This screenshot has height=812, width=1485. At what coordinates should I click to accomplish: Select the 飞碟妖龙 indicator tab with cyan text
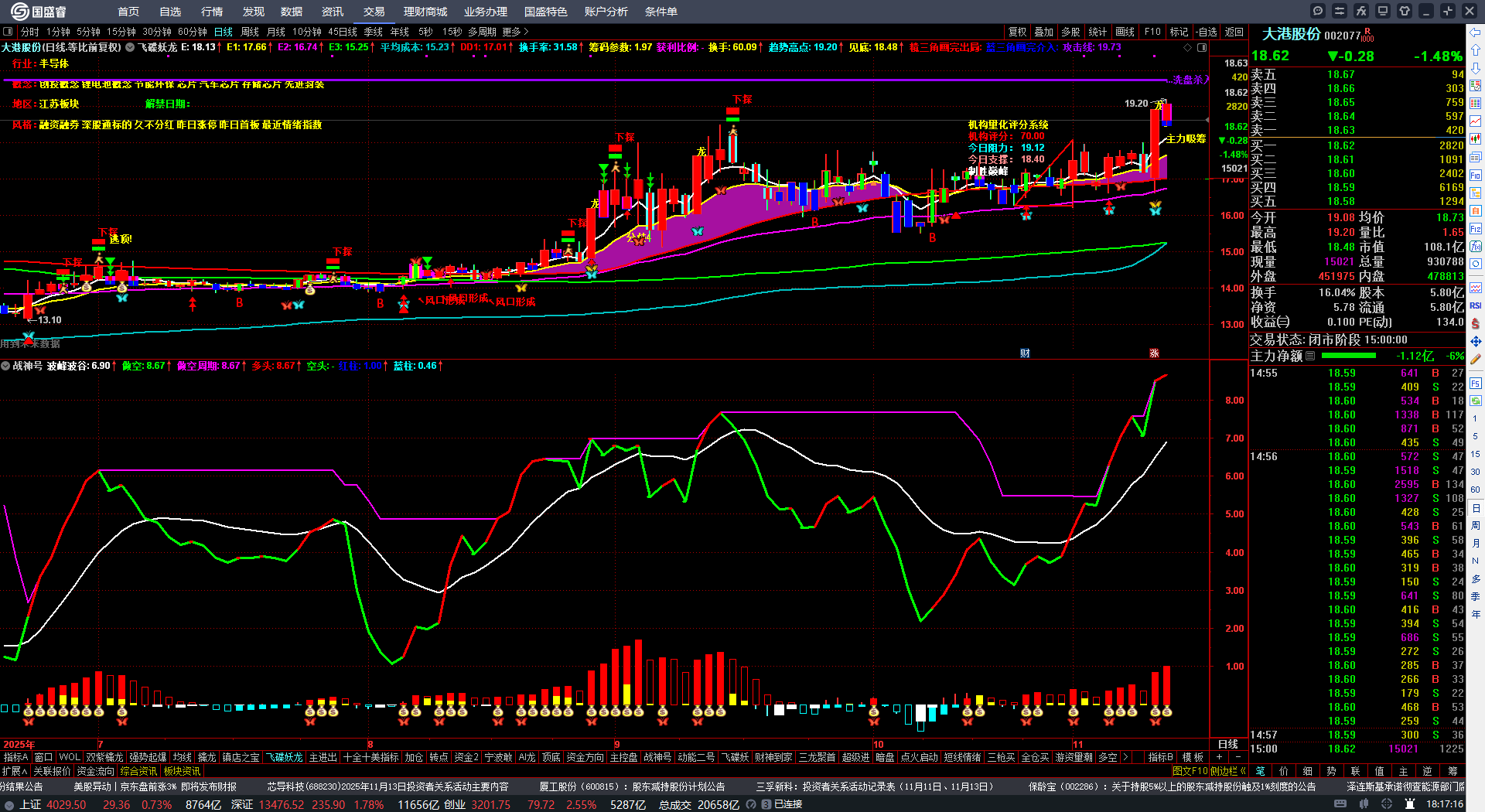point(285,757)
